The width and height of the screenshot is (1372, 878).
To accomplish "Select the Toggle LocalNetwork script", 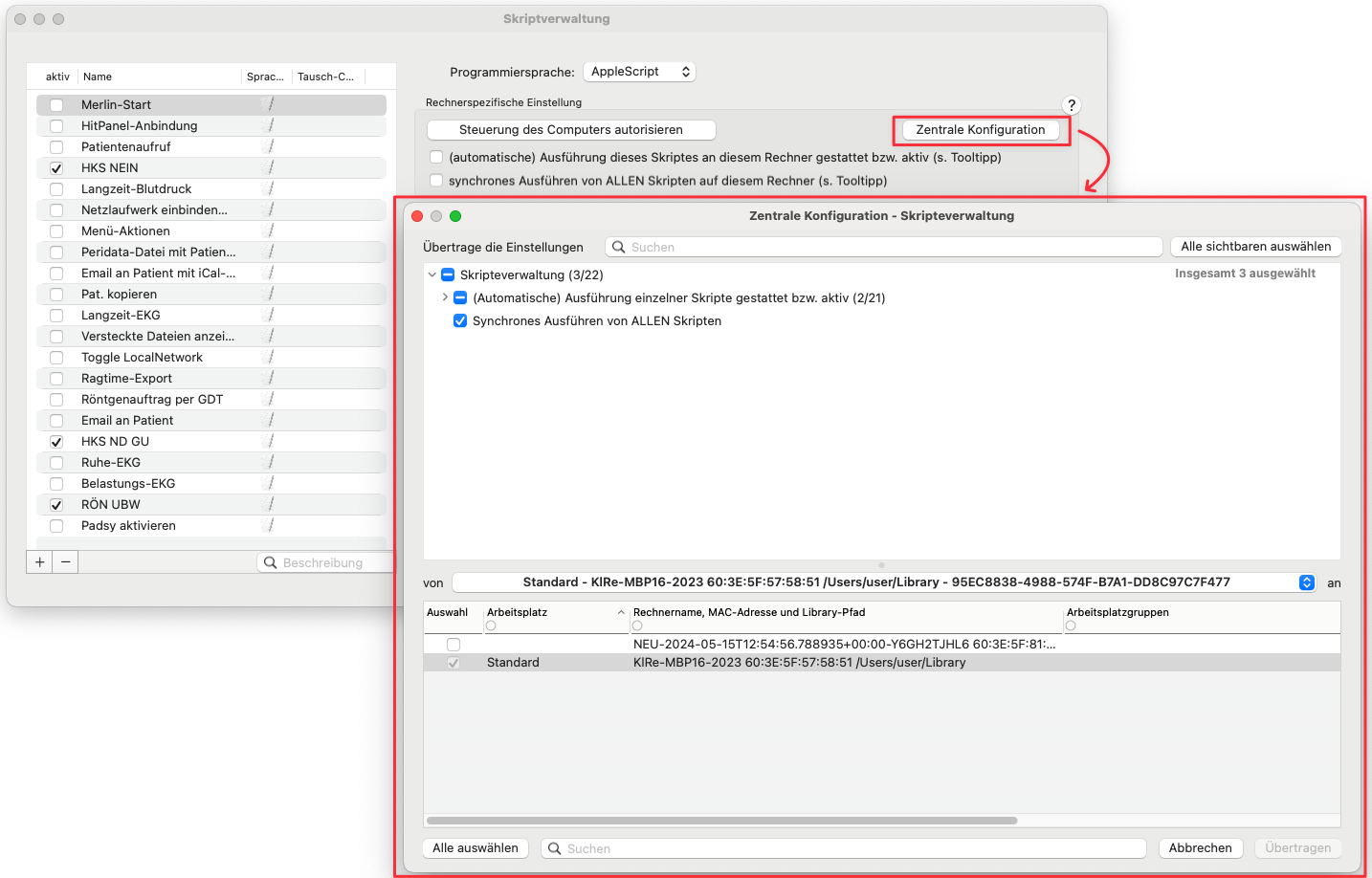I will click(211, 358).
